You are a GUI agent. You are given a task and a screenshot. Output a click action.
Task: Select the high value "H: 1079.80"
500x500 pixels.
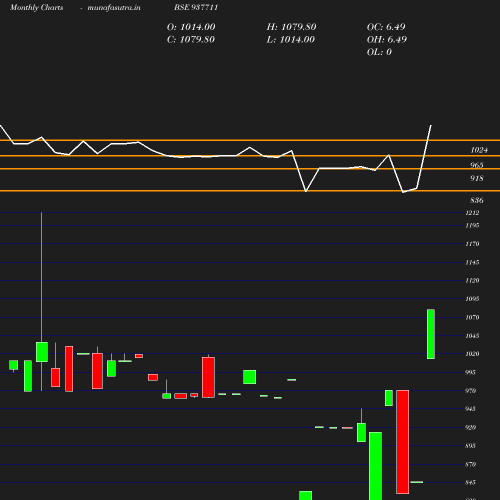point(291,27)
